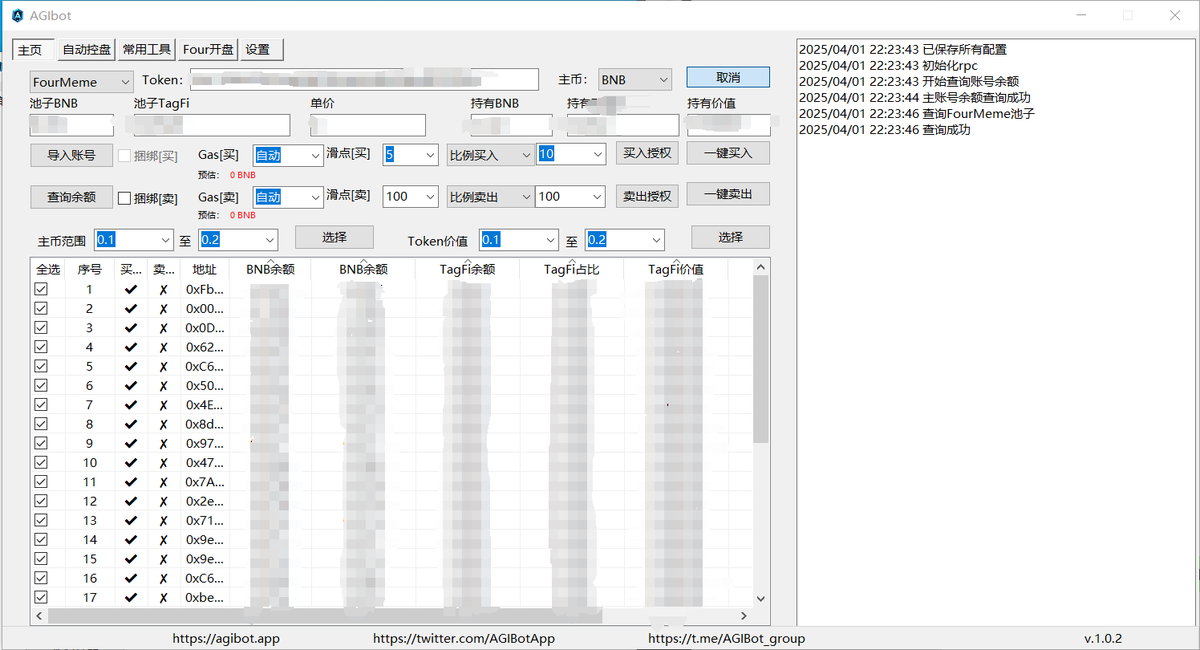The height and width of the screenshot is (650, 1200).
Task: Click the buy checkmark icon in row 1
Action: click(131, 290)
